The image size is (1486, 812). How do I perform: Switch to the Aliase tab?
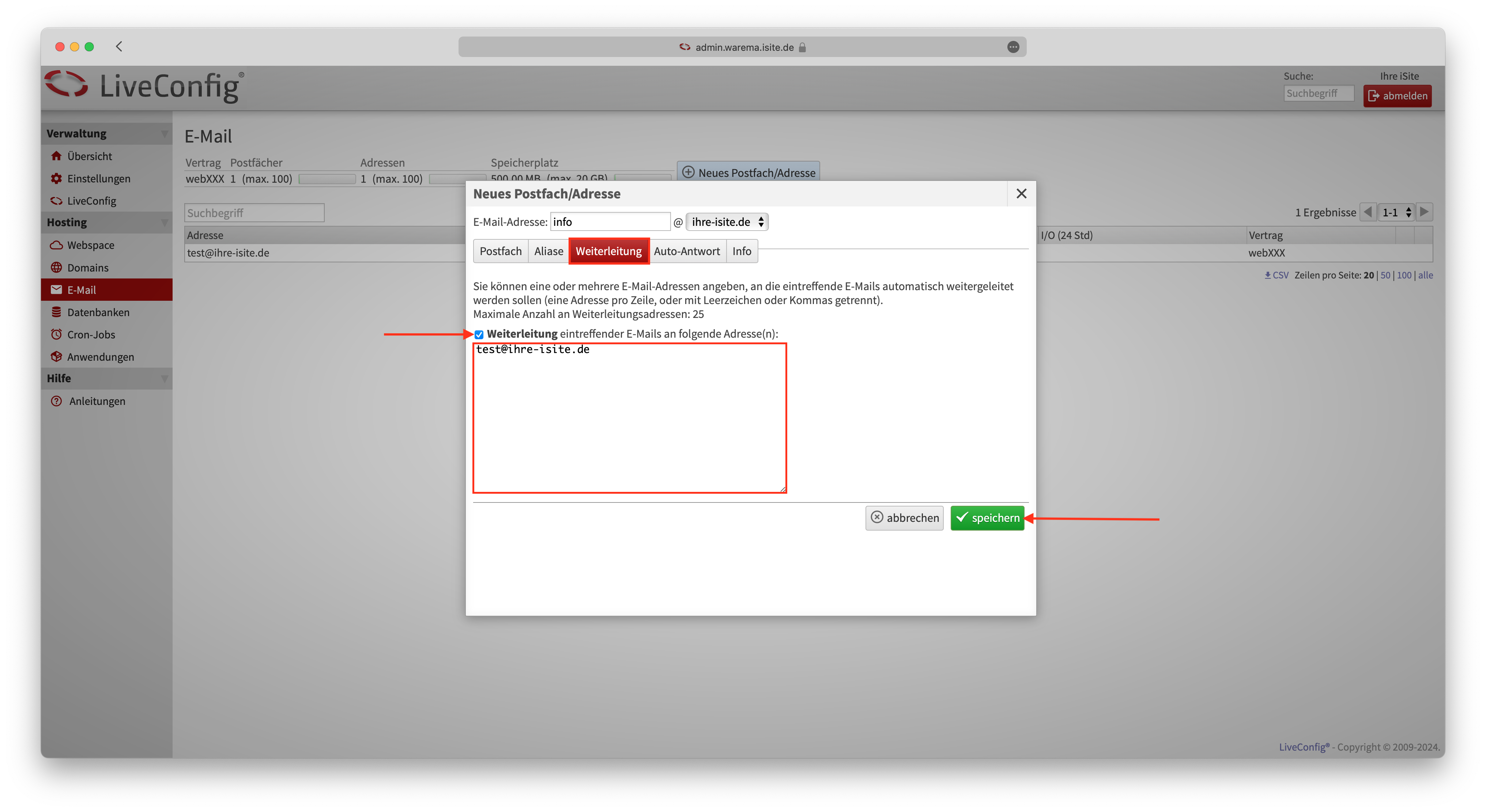[x=548, y=251]
